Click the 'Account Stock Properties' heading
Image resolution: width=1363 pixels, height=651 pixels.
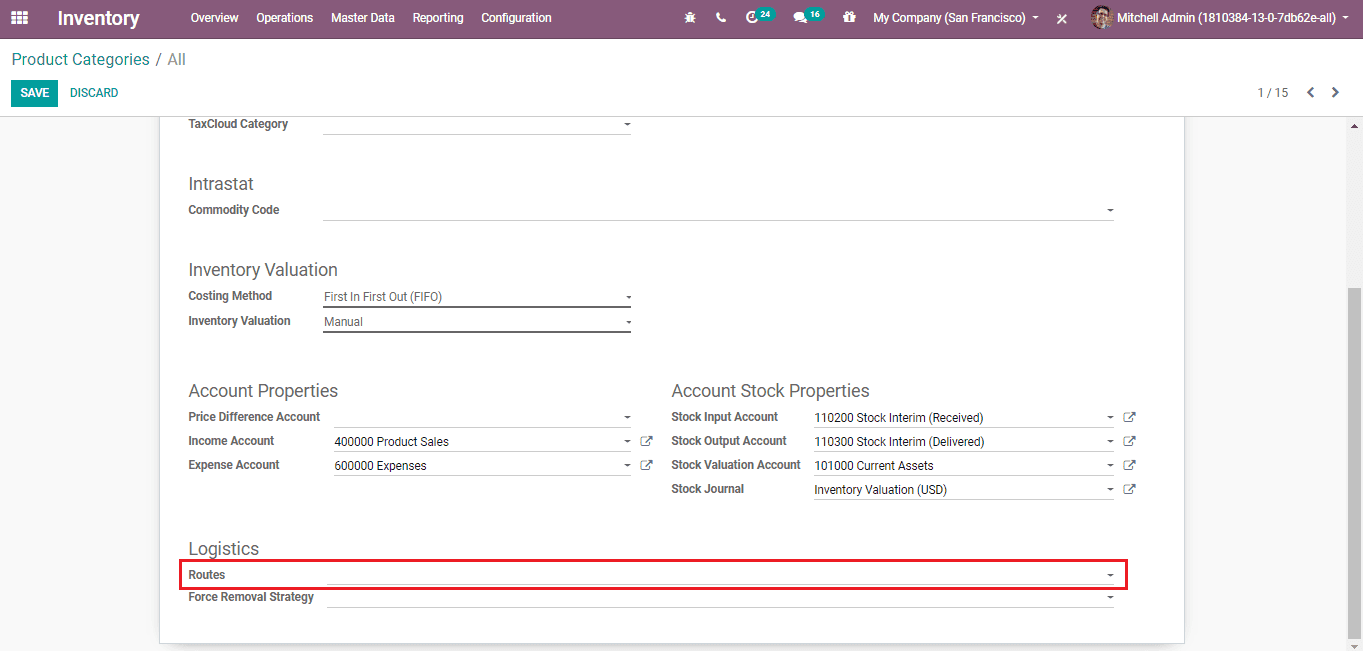pyautogui.click(x=770, y=391)
